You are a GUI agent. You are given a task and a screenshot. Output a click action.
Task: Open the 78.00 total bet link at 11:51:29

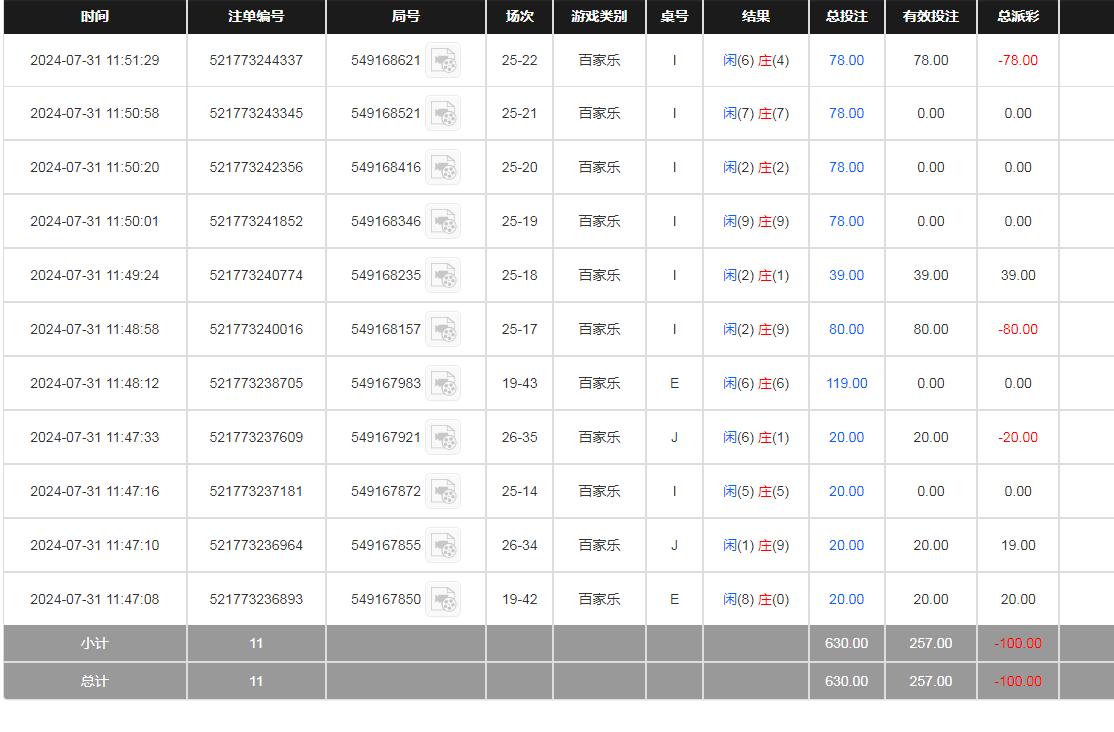[x=846, y=60]
